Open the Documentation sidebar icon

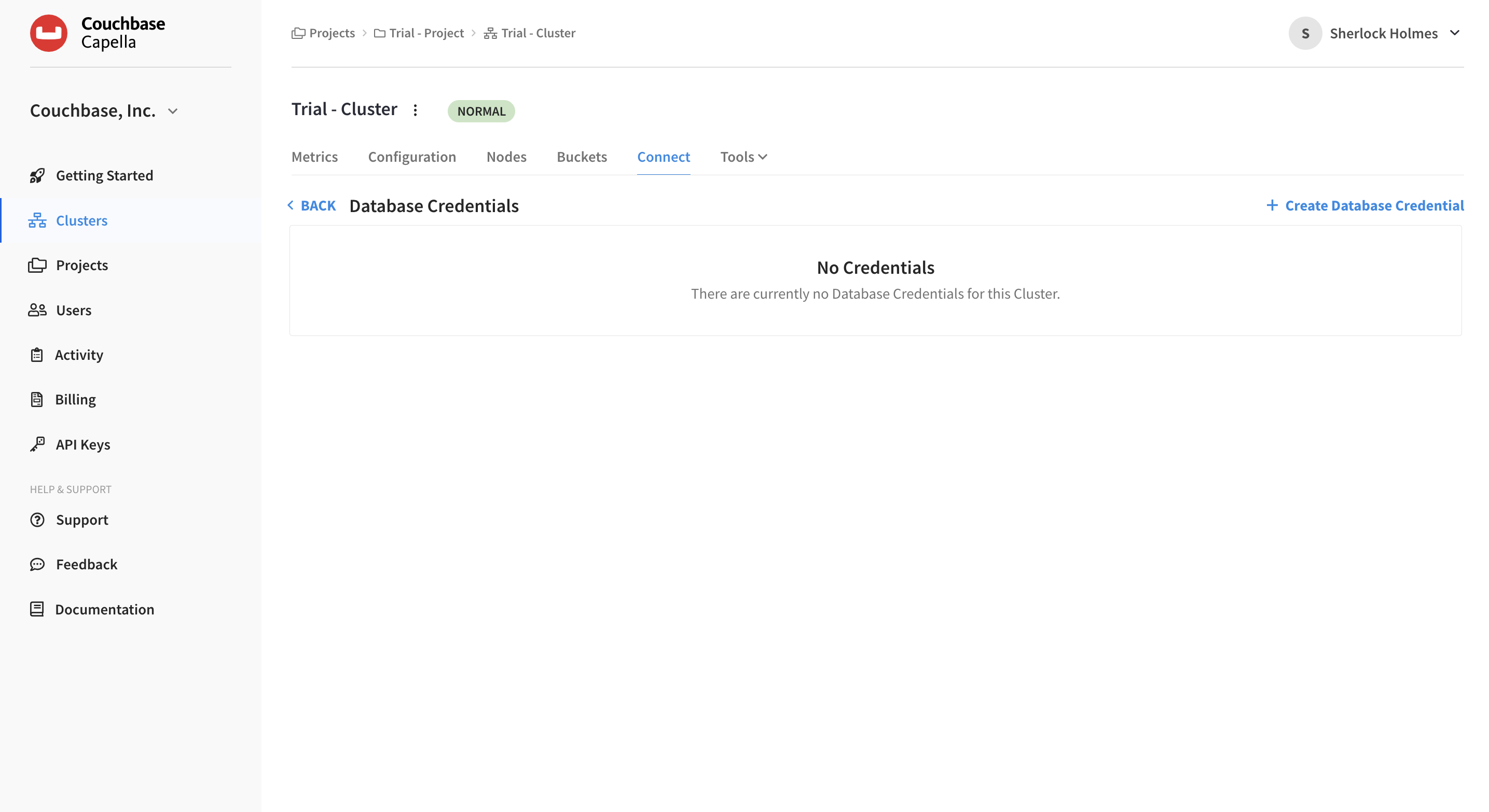point(36,609)
